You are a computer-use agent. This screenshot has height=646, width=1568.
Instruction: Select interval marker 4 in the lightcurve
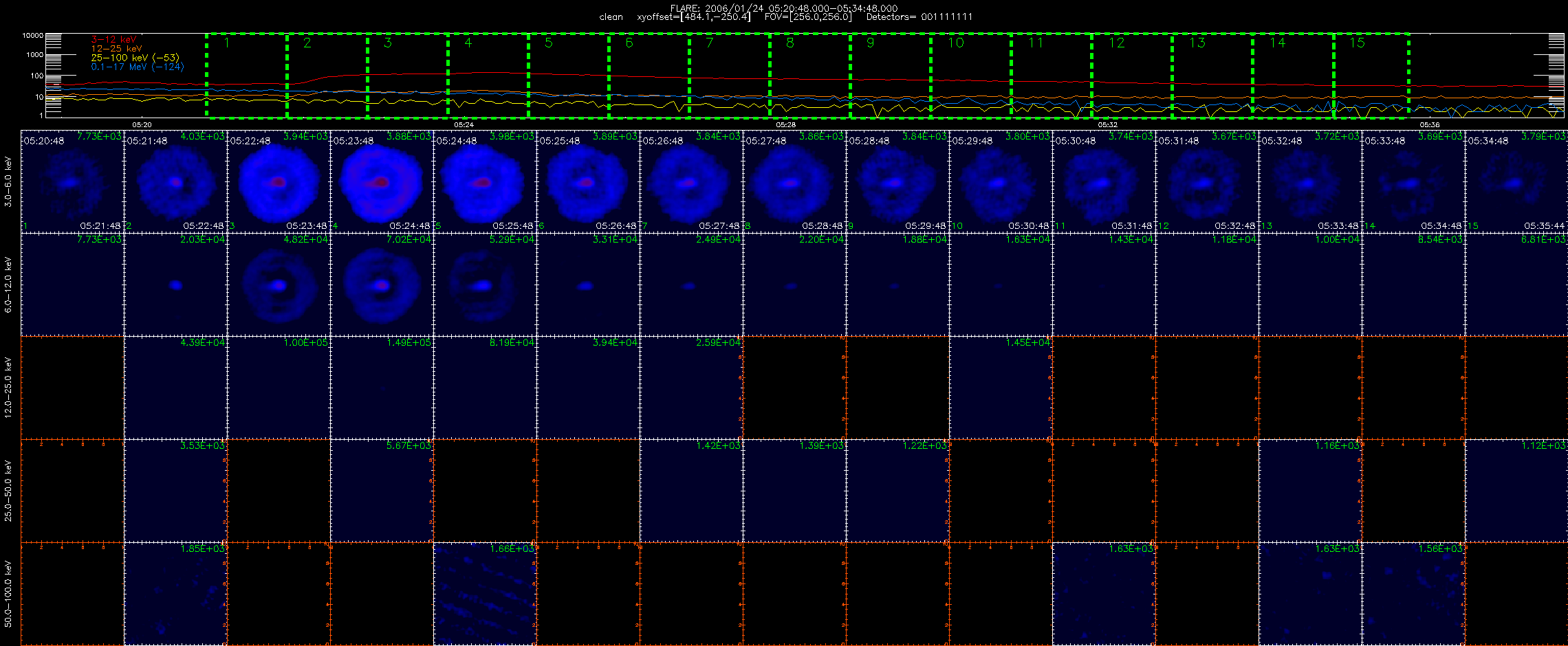click(468, 43)
